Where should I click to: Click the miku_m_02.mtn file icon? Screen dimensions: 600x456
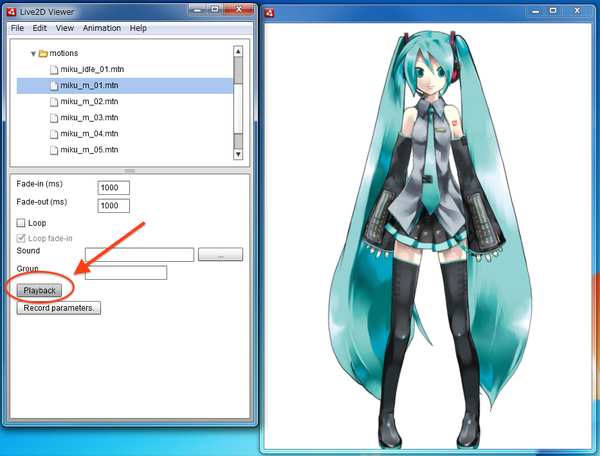(x=54, y=102)
